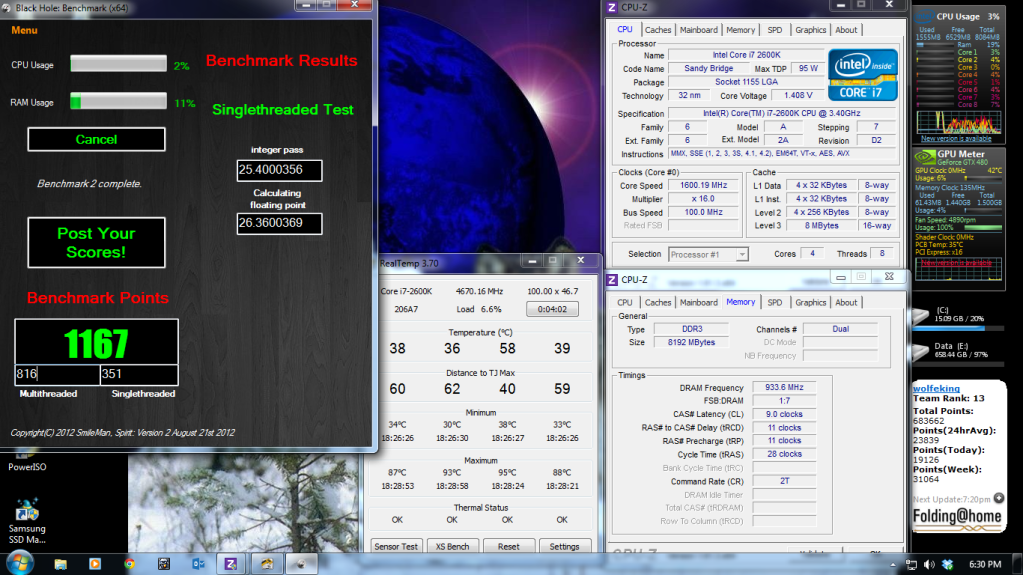Click the Black Hole RAM Usage bar
1023x575 pixels.
(x=119, y=101)
